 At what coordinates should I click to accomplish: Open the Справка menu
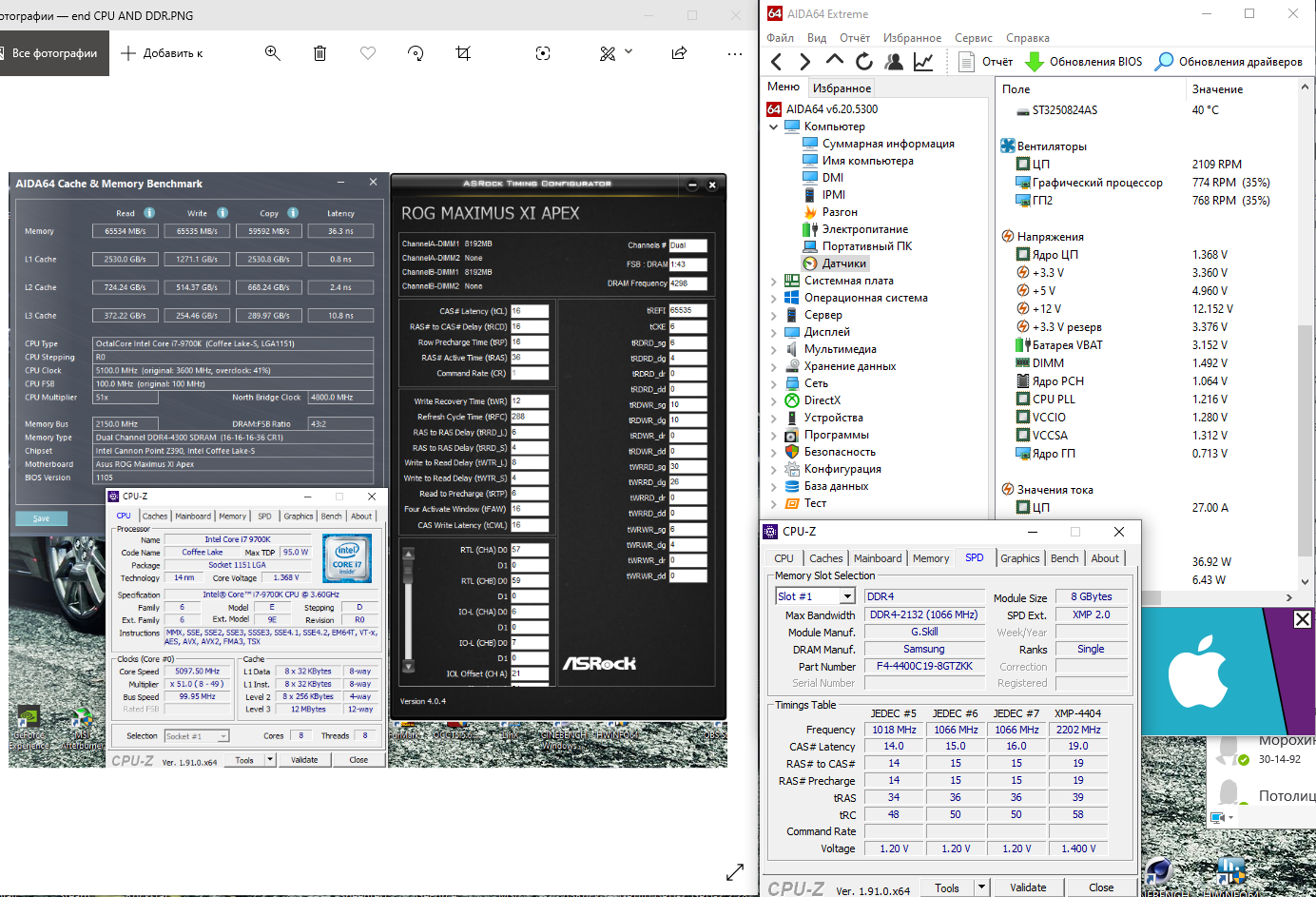click(x=1028, y=38)
